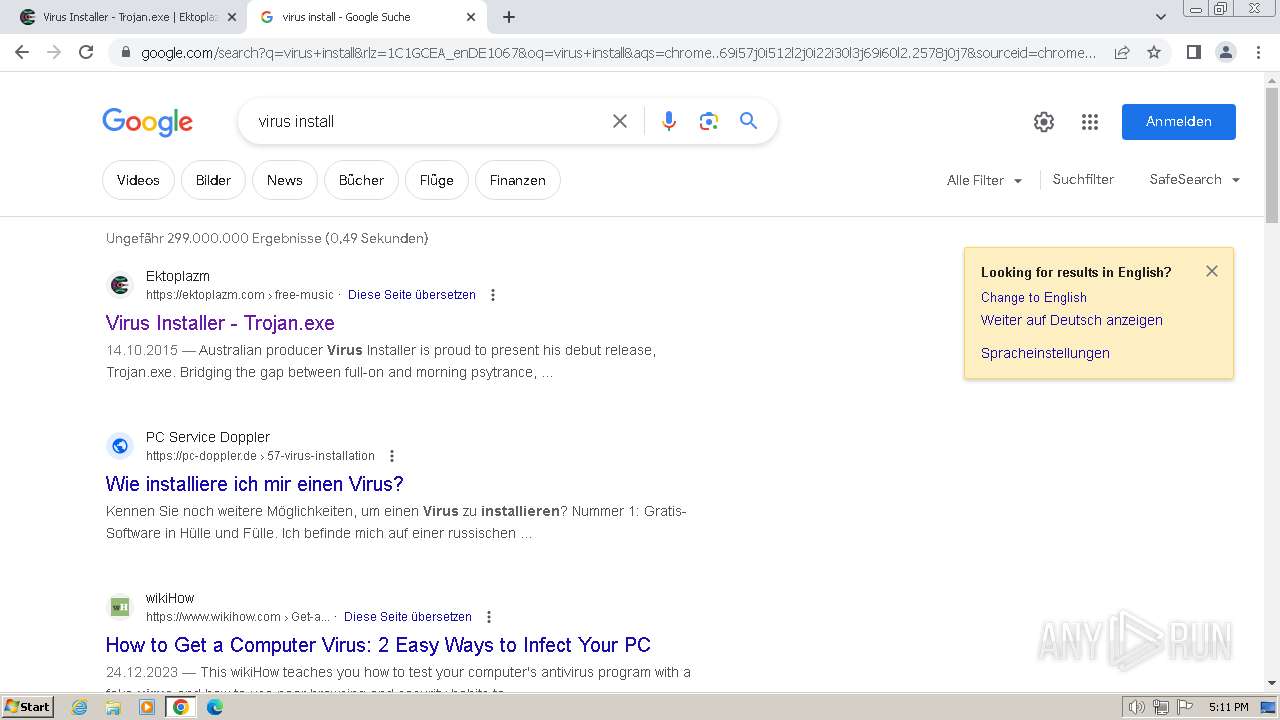Search by image with the Google Lens icon

coord(709,121)
